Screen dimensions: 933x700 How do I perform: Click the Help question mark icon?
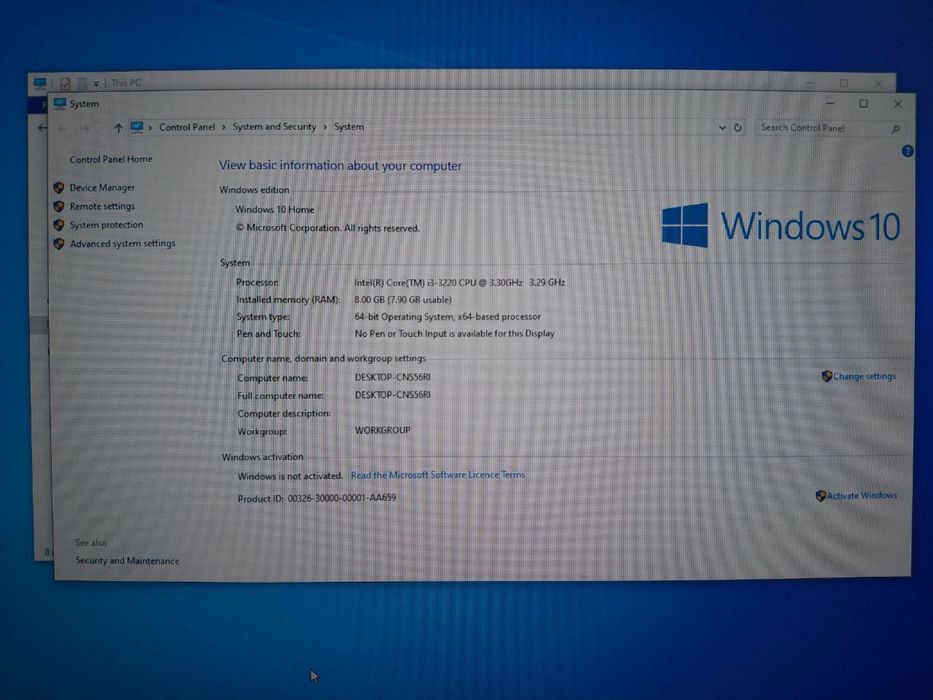907,151
